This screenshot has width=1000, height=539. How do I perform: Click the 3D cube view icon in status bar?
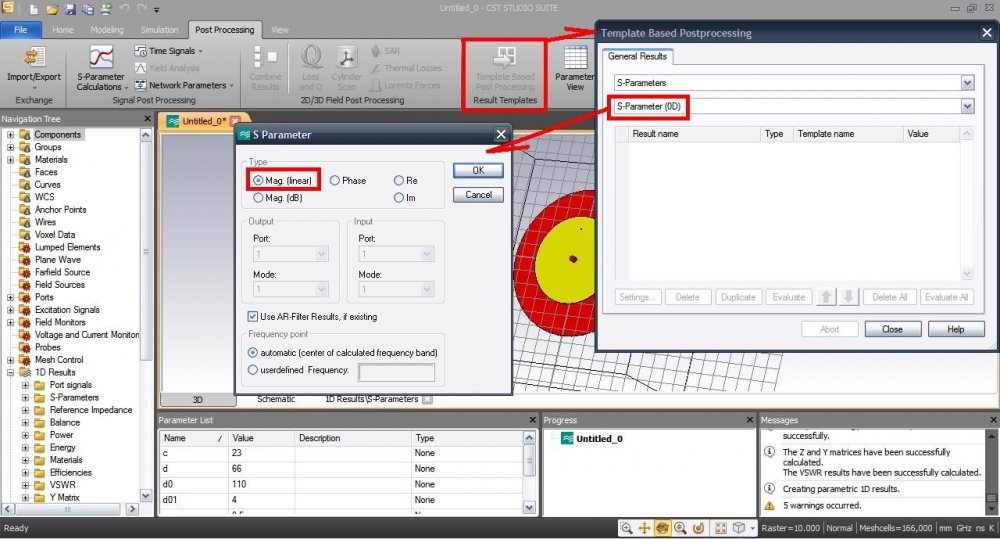click(739, 528)
